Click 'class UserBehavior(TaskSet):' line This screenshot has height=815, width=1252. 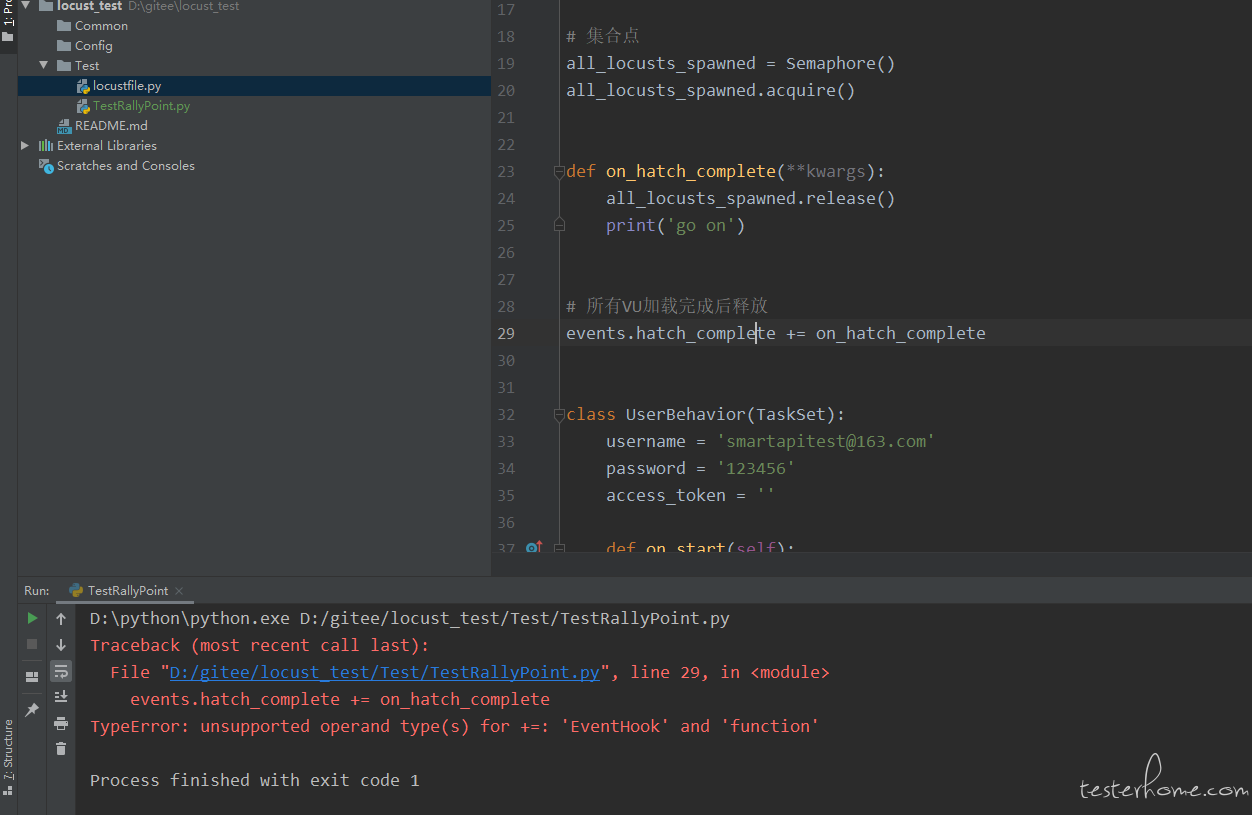coord(706,415)
